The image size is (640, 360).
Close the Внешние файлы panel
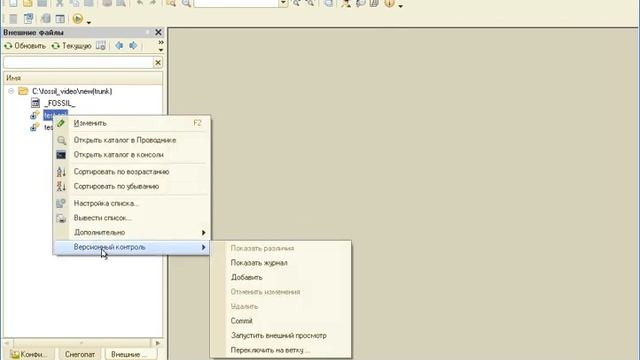[158, 32]
